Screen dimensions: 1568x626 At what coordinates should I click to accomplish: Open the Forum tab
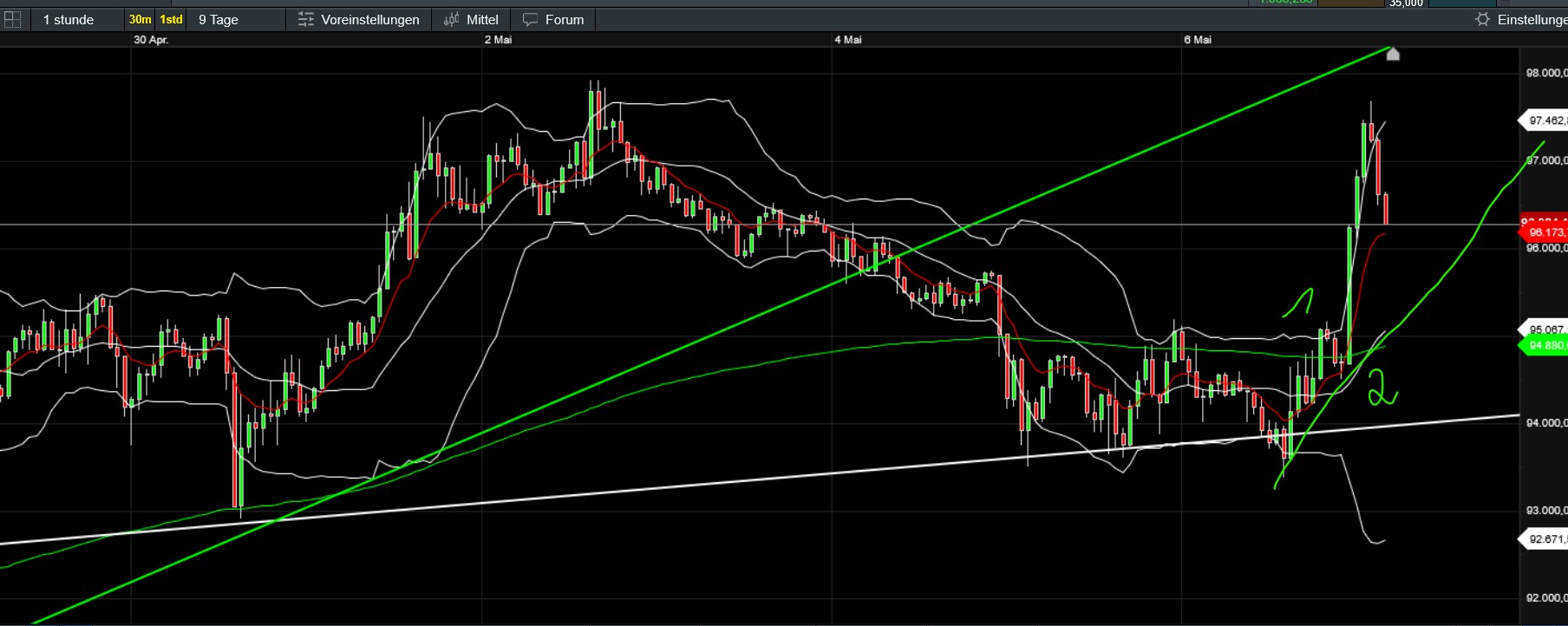click(553, 19)
